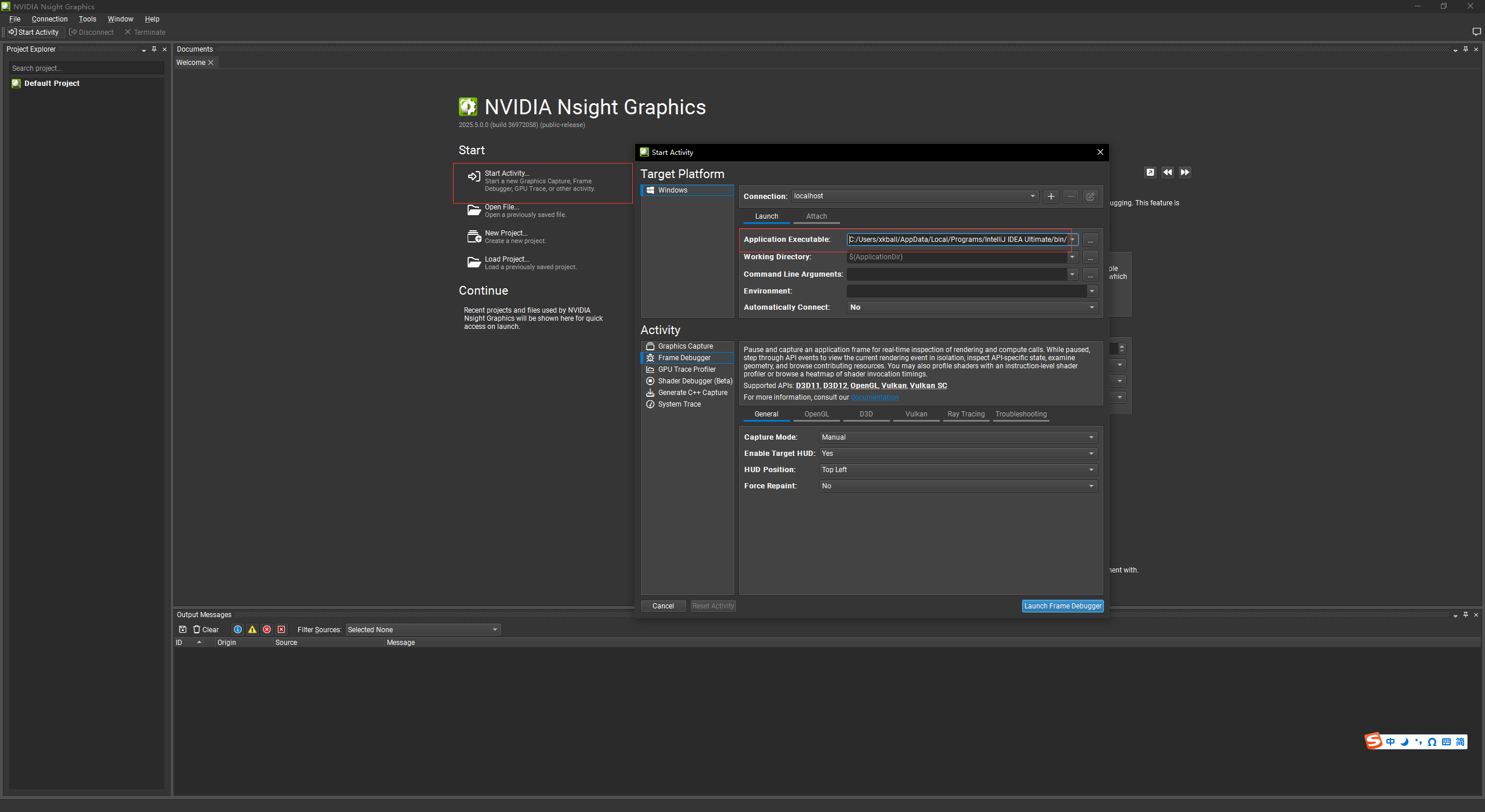Select the GPU Trace Profiler activity
This screenshot has width=1485, height=812.
coord(686,369)
